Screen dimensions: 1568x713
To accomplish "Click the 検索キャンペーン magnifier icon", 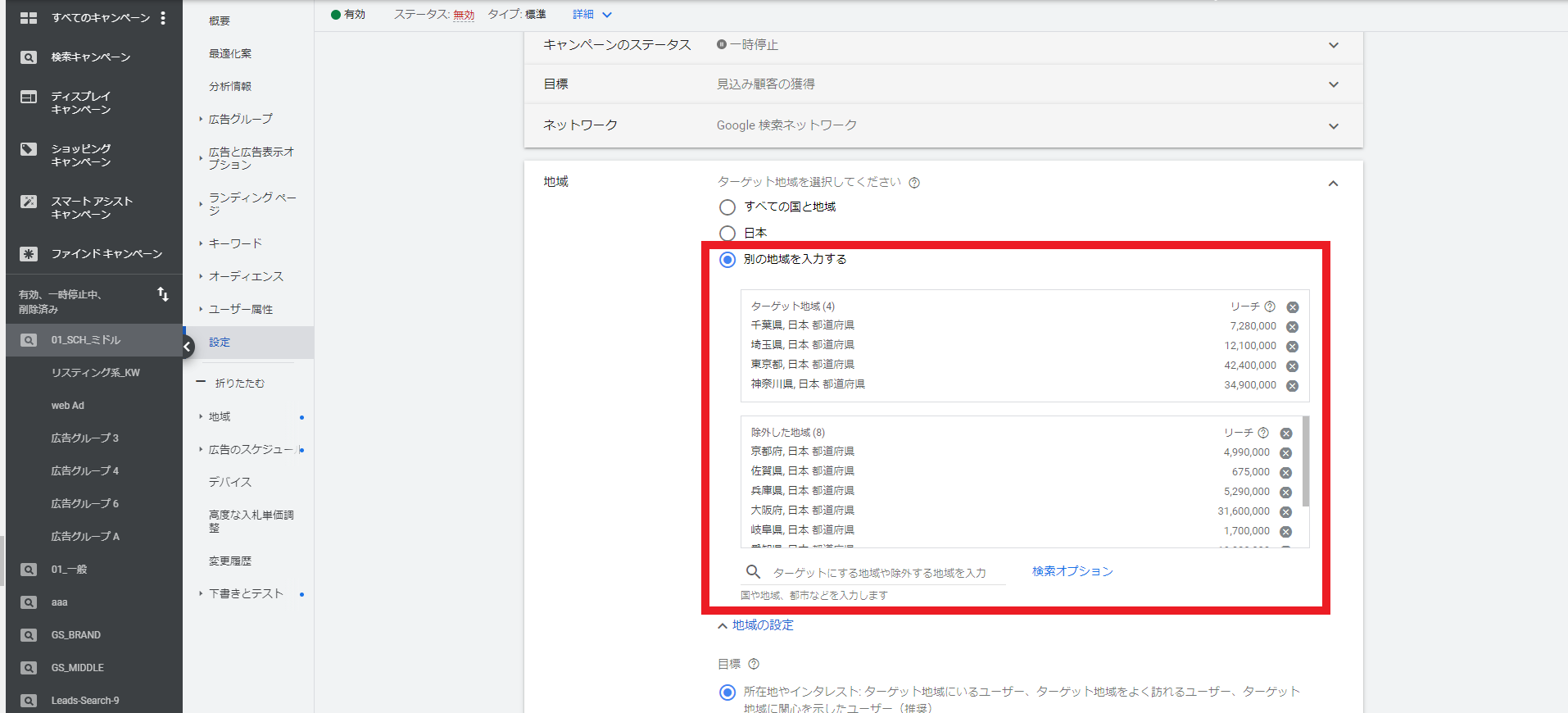I will [29, 57].
